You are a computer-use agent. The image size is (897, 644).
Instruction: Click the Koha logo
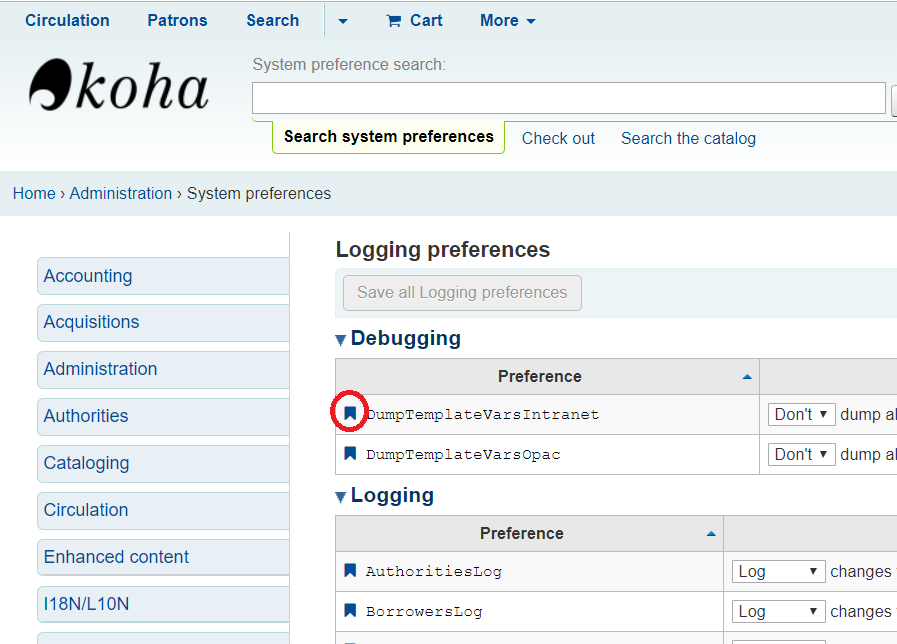[x=119, y=87]
